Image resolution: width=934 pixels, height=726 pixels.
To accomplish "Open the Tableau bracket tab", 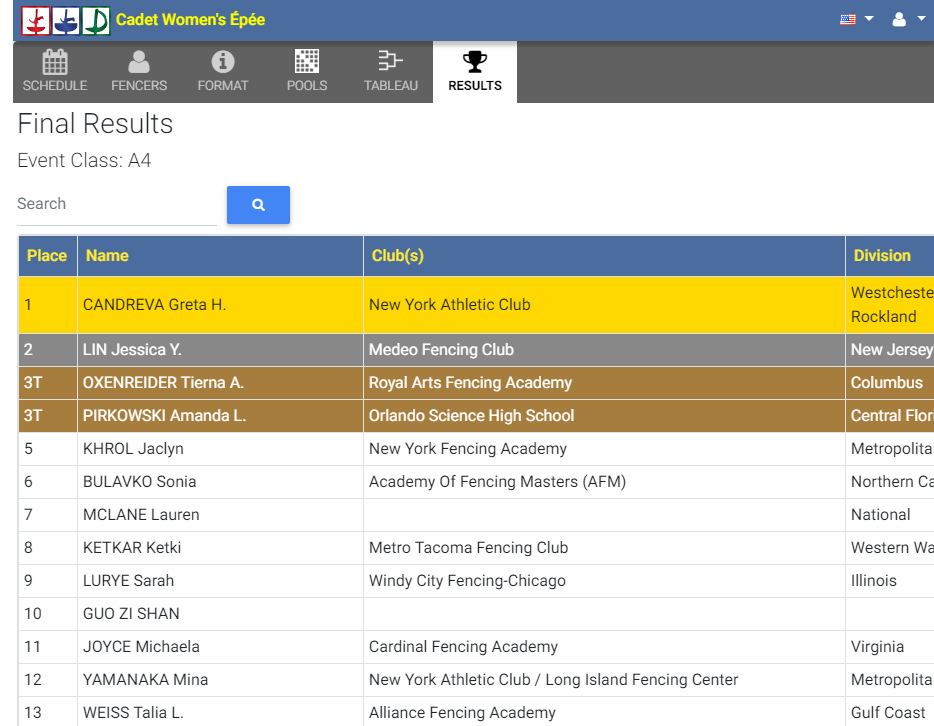I will coord(391,72).
